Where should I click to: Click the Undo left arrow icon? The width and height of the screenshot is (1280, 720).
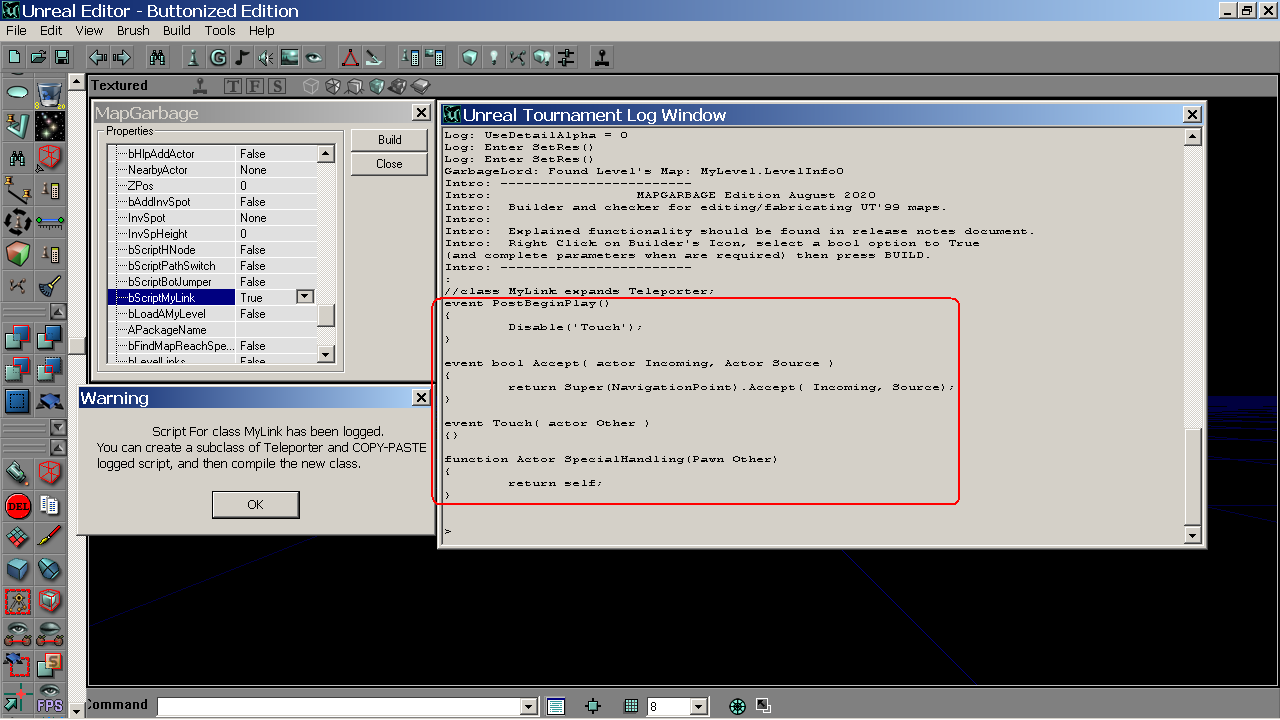click(98, 57)
